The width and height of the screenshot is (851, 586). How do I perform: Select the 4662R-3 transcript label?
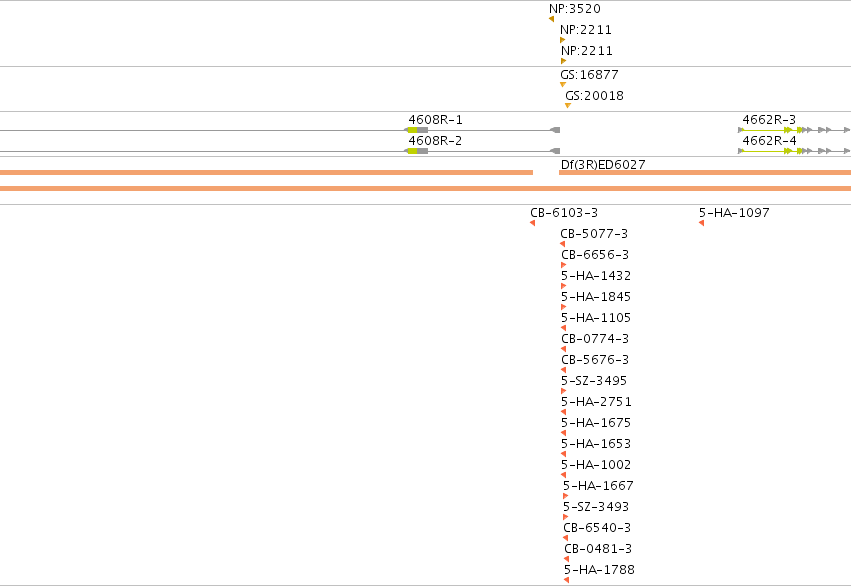pos(769,119)
